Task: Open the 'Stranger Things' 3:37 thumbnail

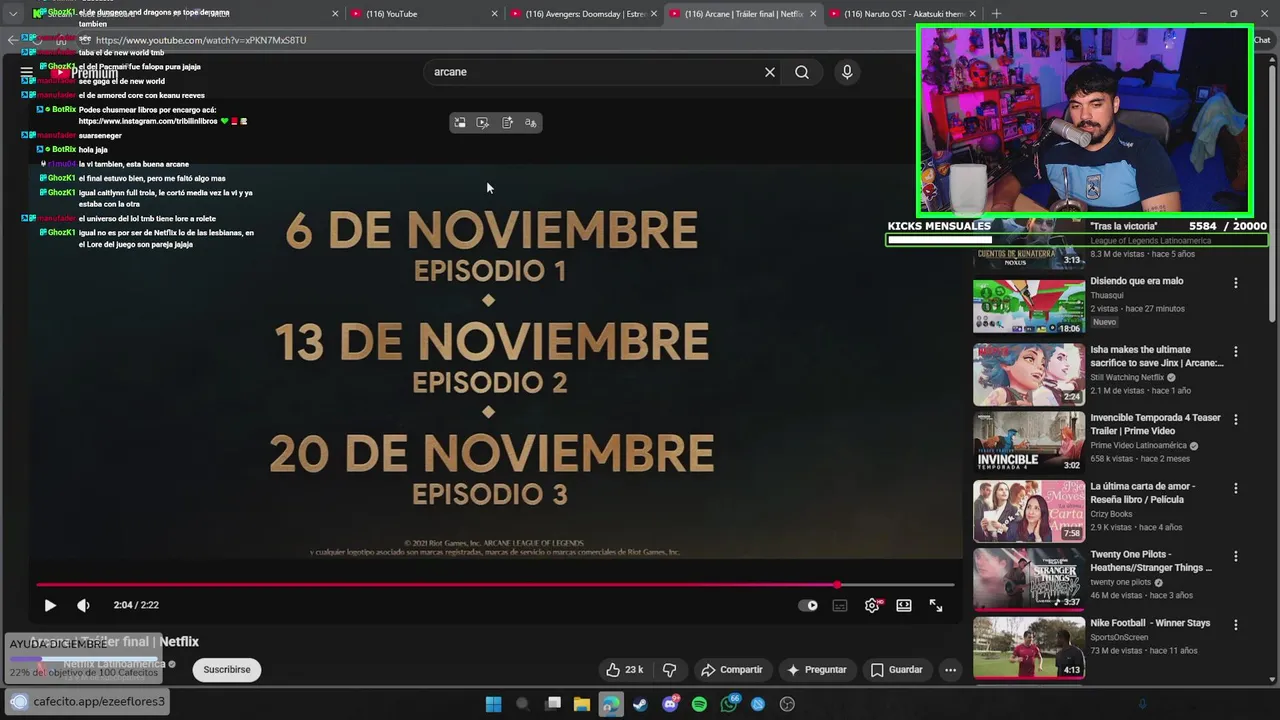Action: 1029,578
